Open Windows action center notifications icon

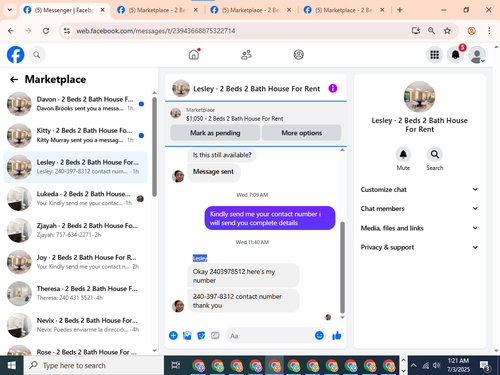[485, 366]
